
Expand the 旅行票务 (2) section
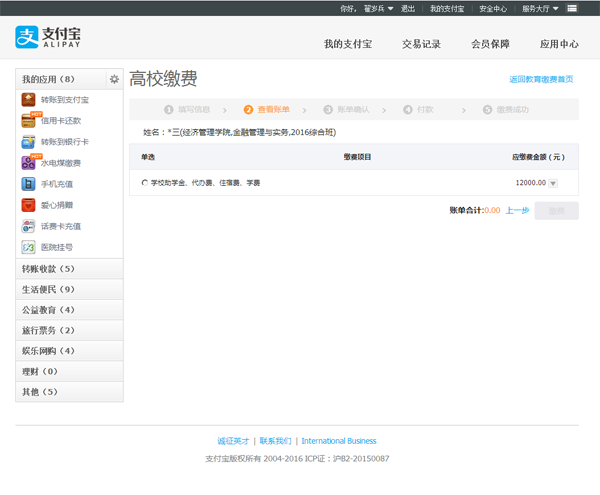(x=69, y=330)
